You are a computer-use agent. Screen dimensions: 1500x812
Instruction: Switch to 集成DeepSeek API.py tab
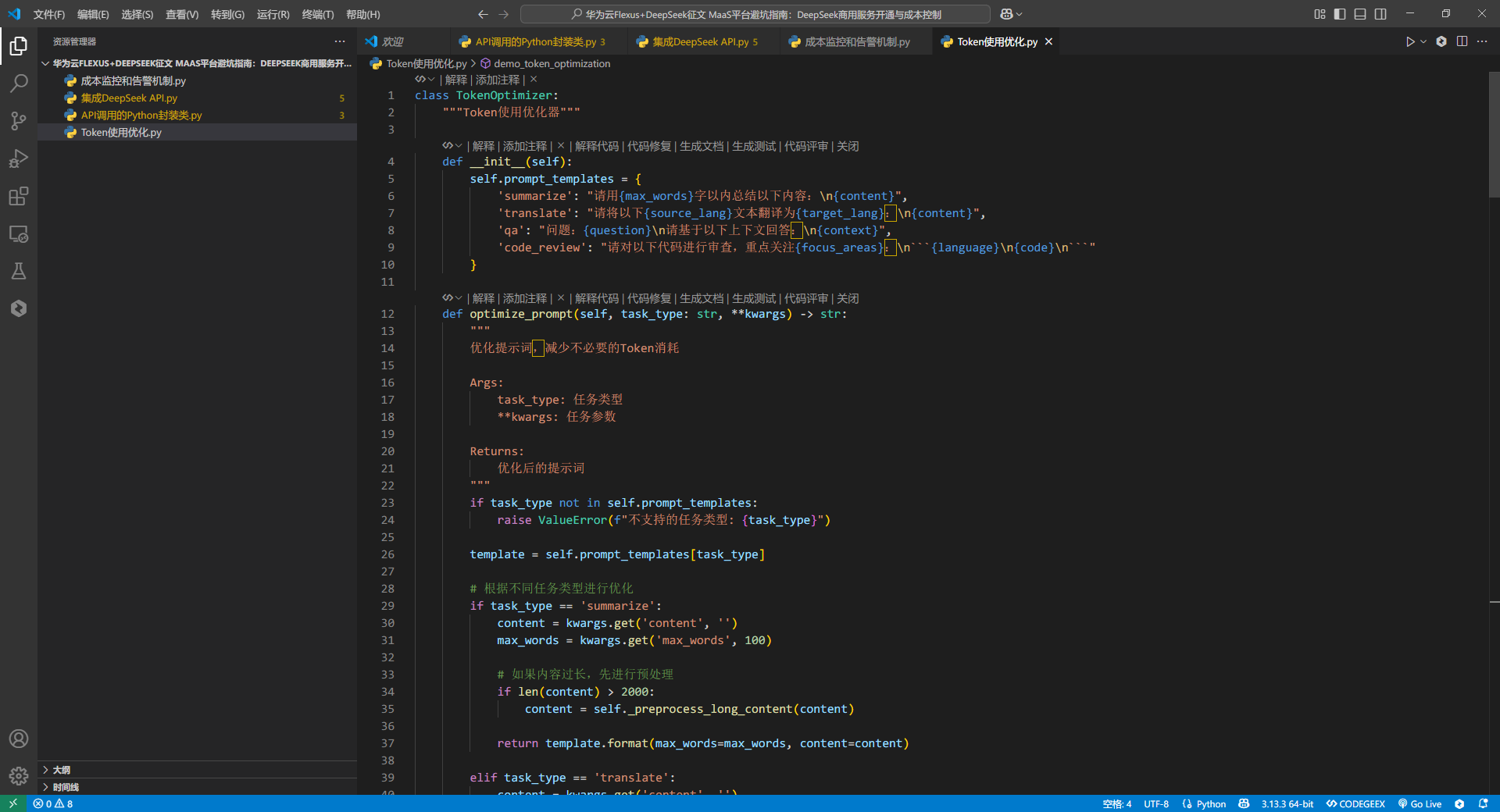(704, 41)
